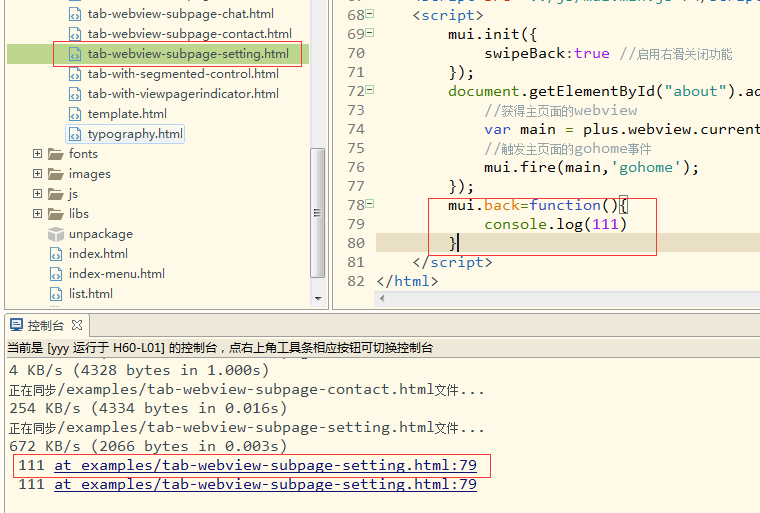Collapse the code fold at line 72

click(x=370, y=90)
